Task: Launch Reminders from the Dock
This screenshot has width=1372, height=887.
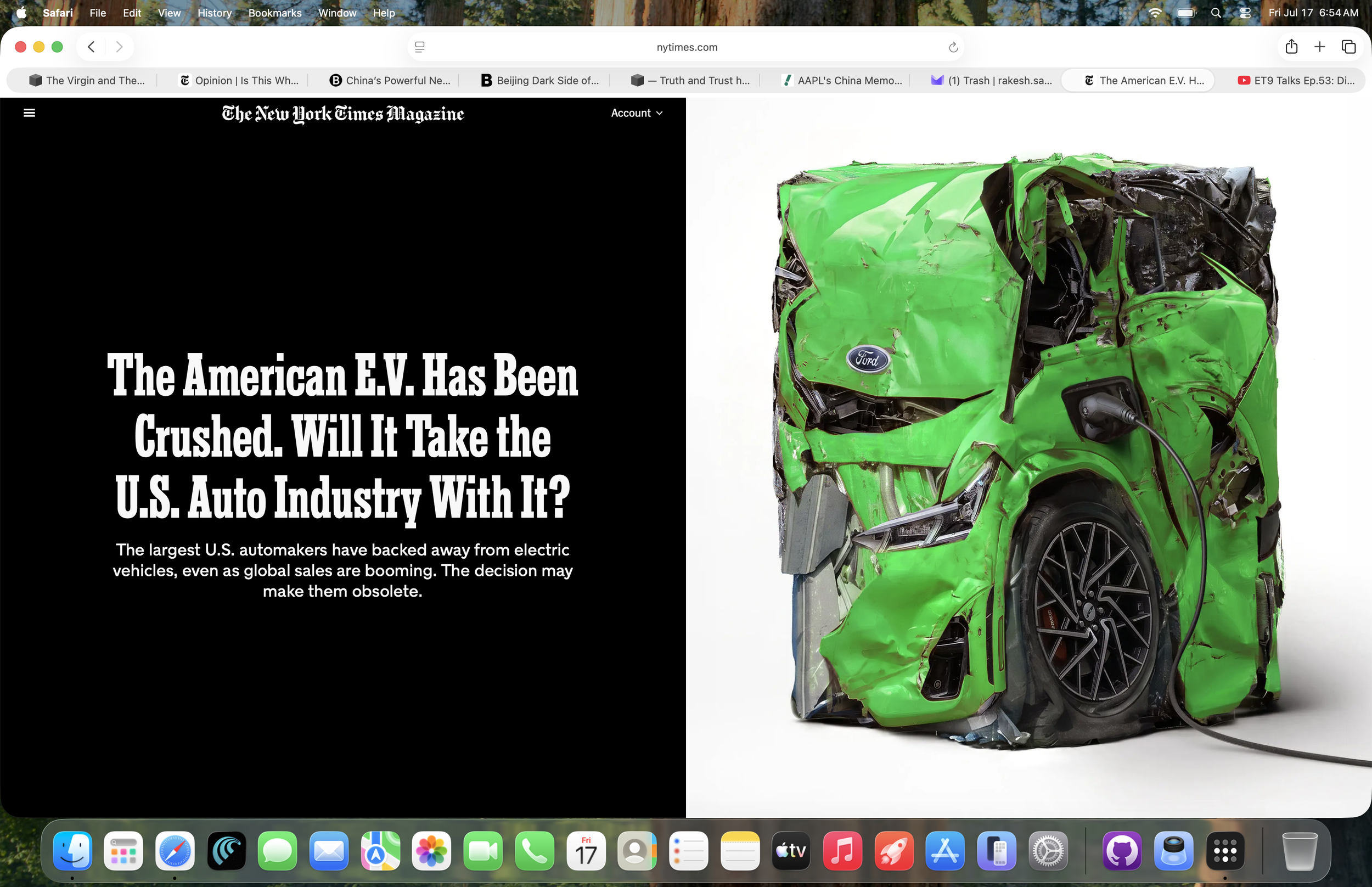Action: pos(689,850)
